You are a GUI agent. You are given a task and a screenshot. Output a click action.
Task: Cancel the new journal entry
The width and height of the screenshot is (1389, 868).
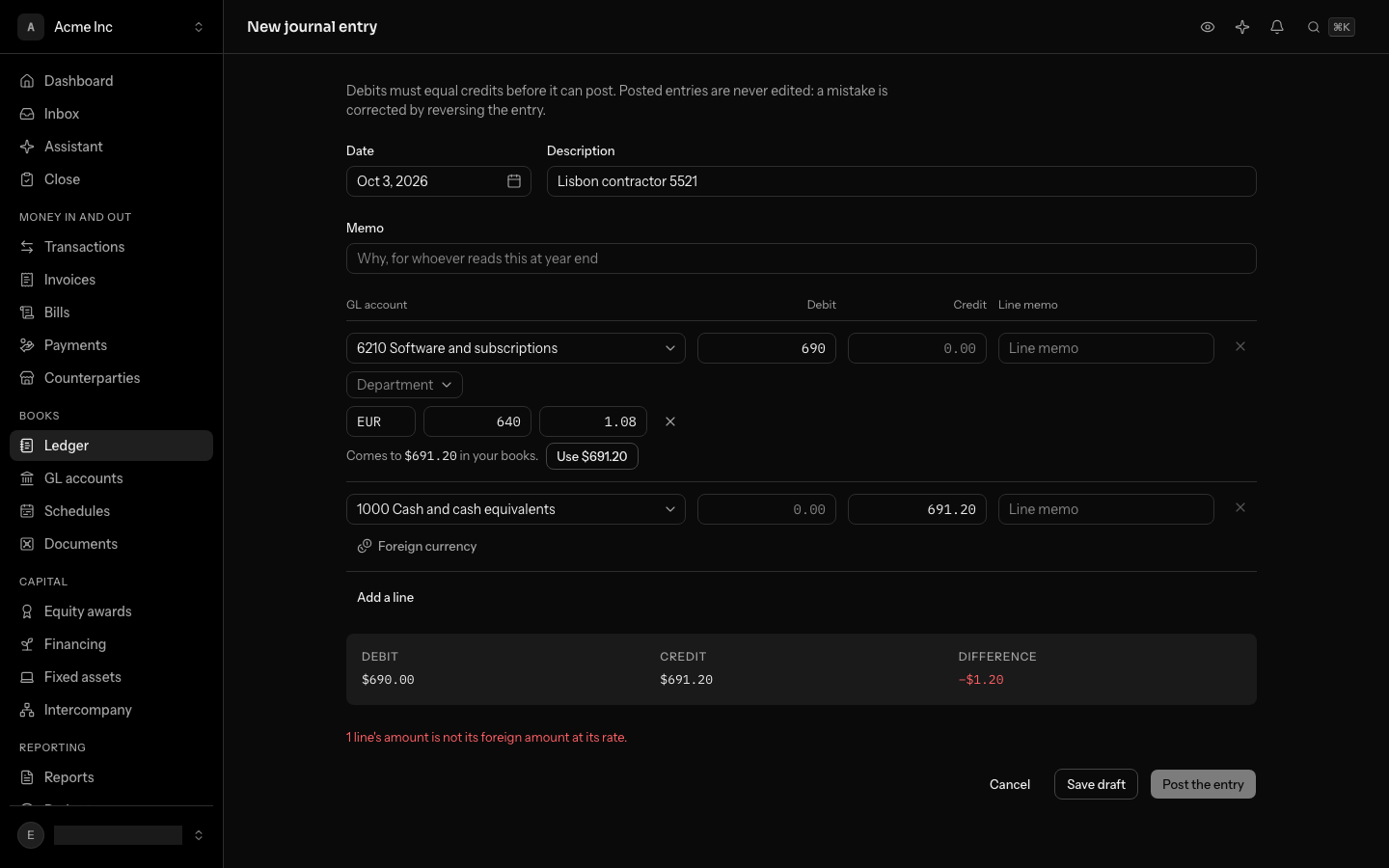click(1010, 784)
